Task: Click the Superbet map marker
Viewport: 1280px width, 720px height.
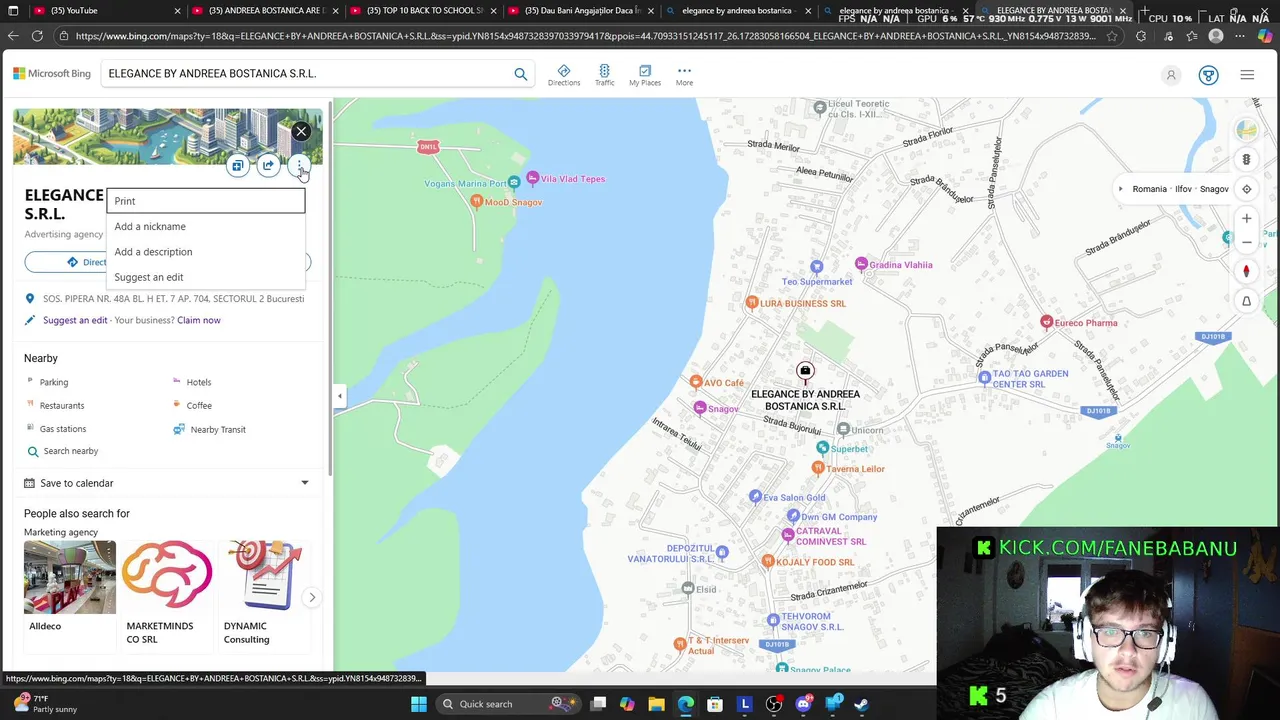Action: pyautogui.click(x=822, y=448)
